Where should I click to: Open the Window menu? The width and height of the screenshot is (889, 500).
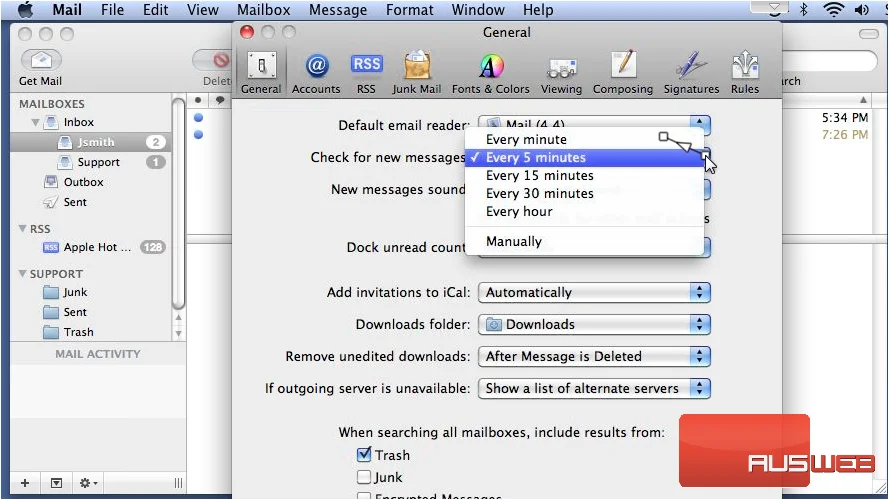pyautogui.click(x=478, y=10)
